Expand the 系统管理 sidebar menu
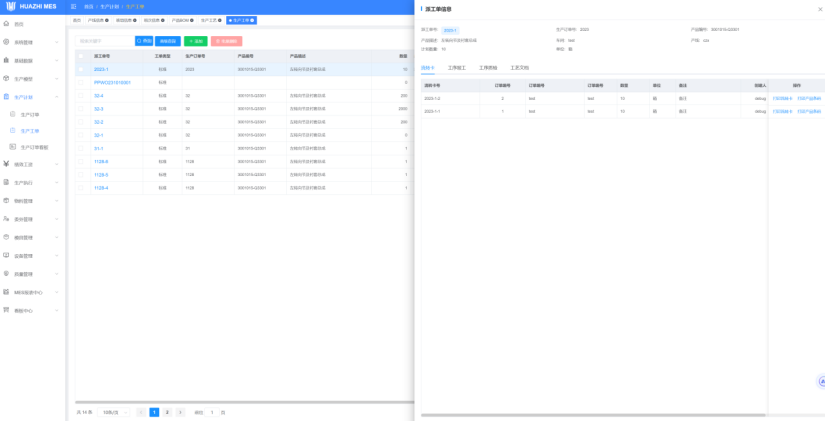The width and height of the screenshot is (825, 421). [x=56, y=42]
